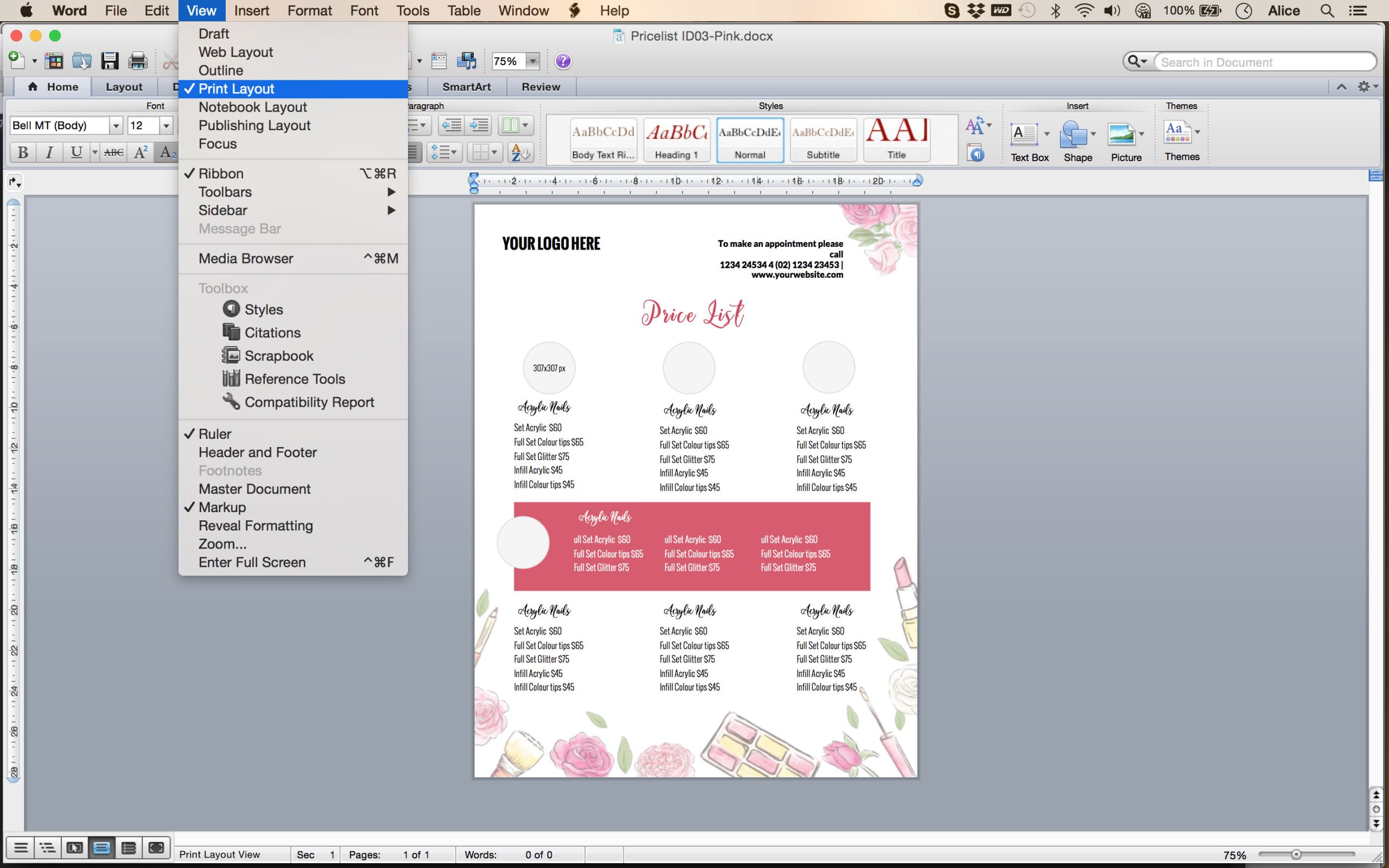Image resolution: width=1389 pixels, height=868 pixels.
Task: Open the Wi-Fi status menu
Action: [x=1084, y=10]
